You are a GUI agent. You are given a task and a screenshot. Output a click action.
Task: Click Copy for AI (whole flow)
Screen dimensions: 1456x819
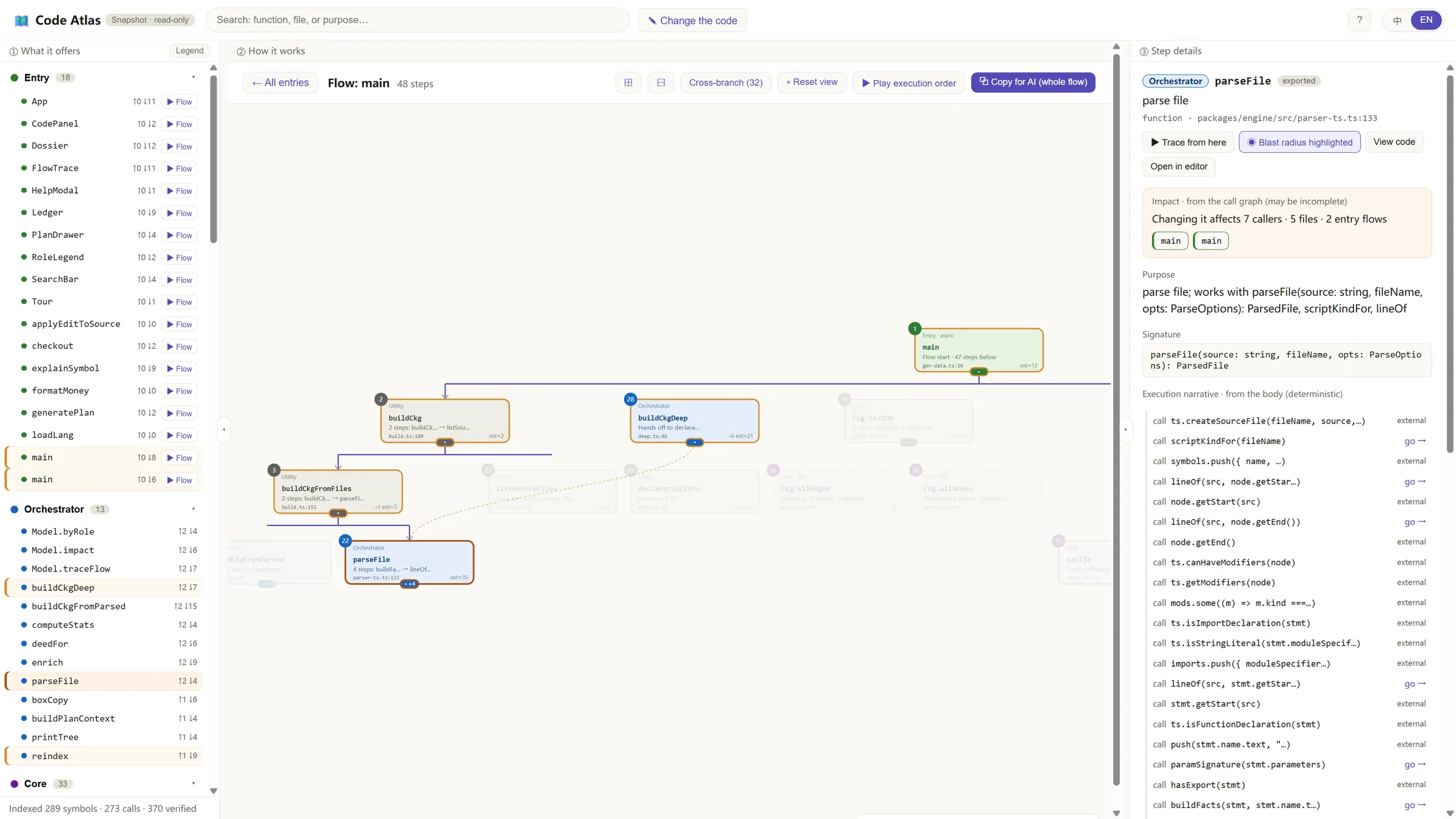(x=1033, y=82)
